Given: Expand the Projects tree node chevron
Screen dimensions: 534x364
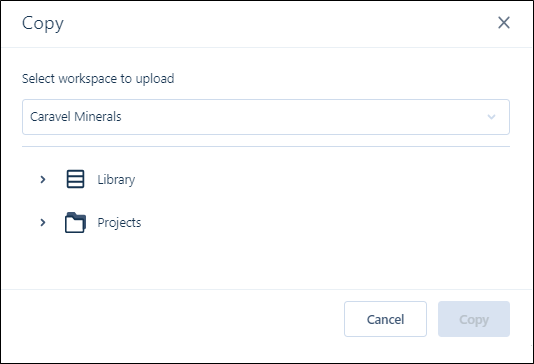Looking at the screenshot, I should pos(43,223).
